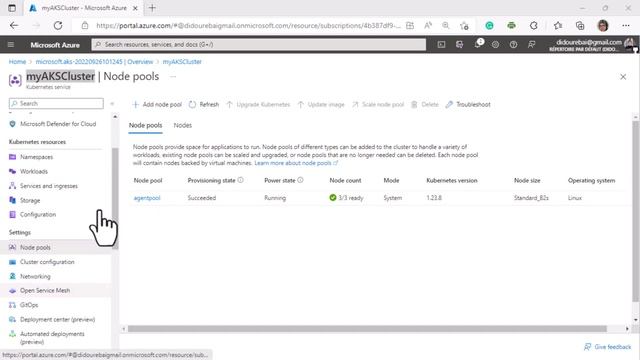Image resolution: width=640 pixels, height=360 pixels.
Task: Click the browser address bar
Action: tap(249, 25)
